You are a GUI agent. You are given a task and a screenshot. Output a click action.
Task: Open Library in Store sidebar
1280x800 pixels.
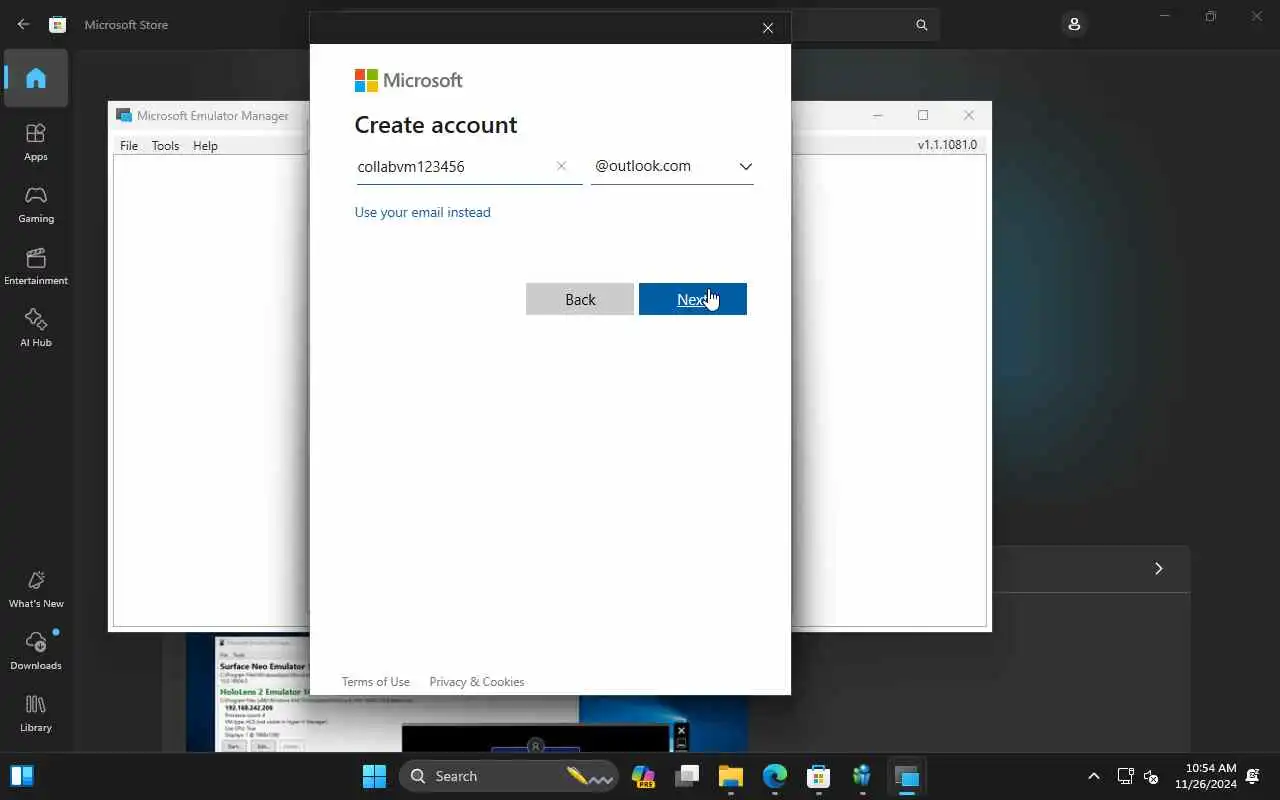[x=36, y=713]
